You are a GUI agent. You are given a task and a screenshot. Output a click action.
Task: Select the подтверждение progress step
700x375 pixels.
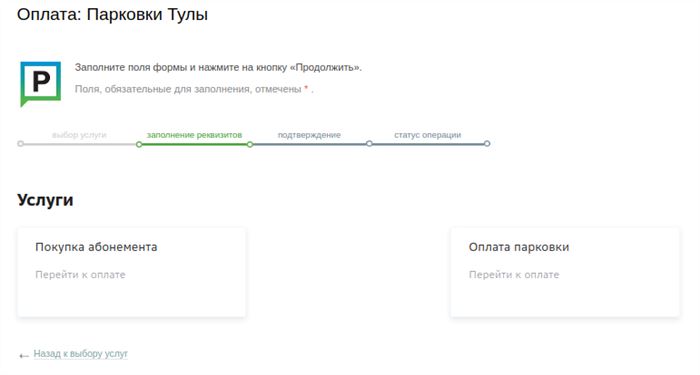pyautogui.click(x=309, y=135)
